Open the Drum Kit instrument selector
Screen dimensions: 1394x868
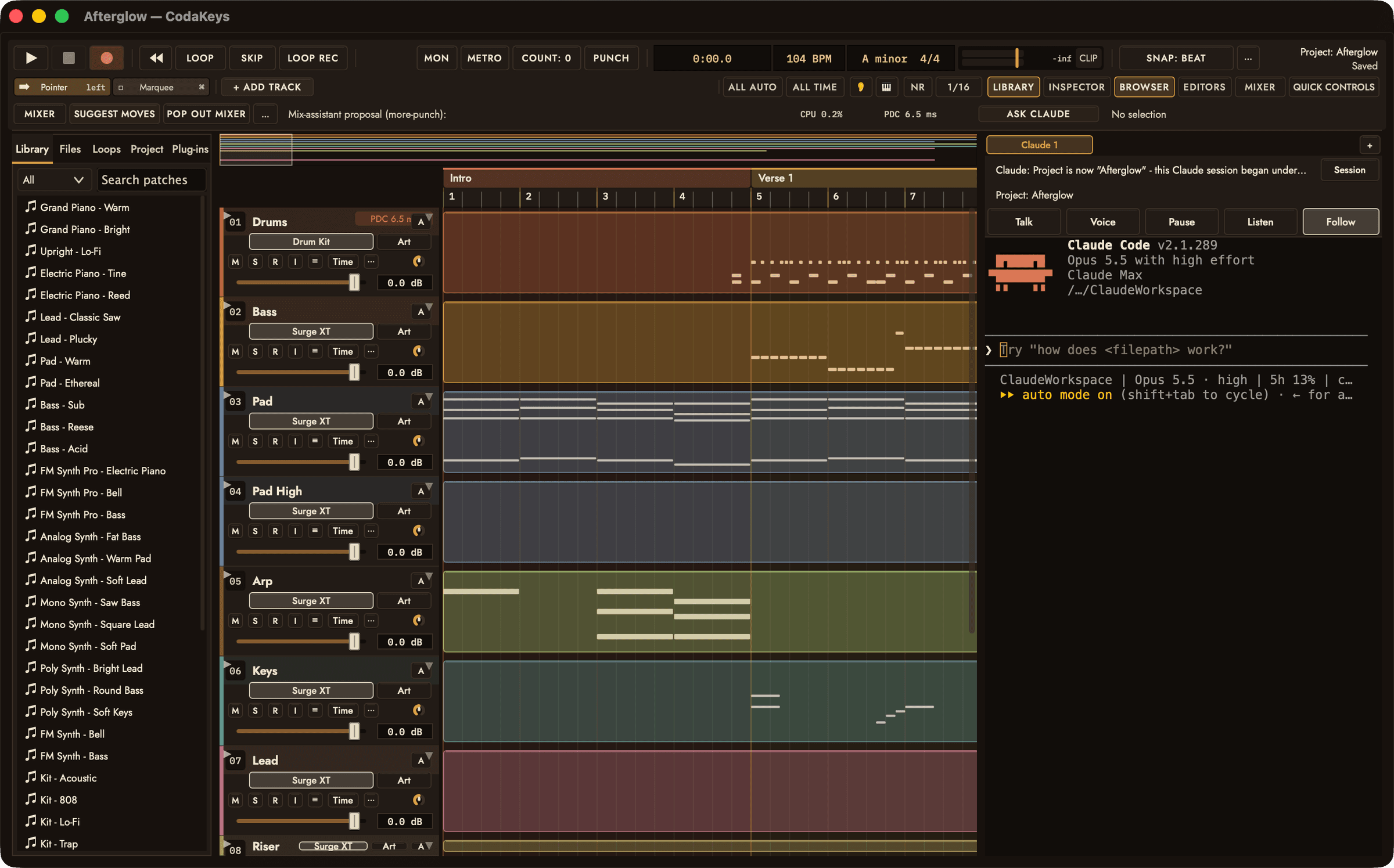pyautogui.click(x=311, y=242)
